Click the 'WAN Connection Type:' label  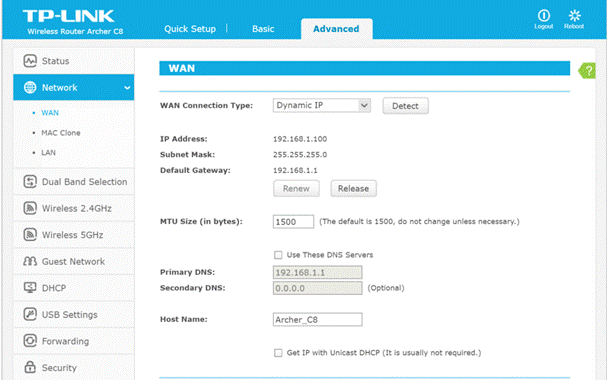pos(206,105)
